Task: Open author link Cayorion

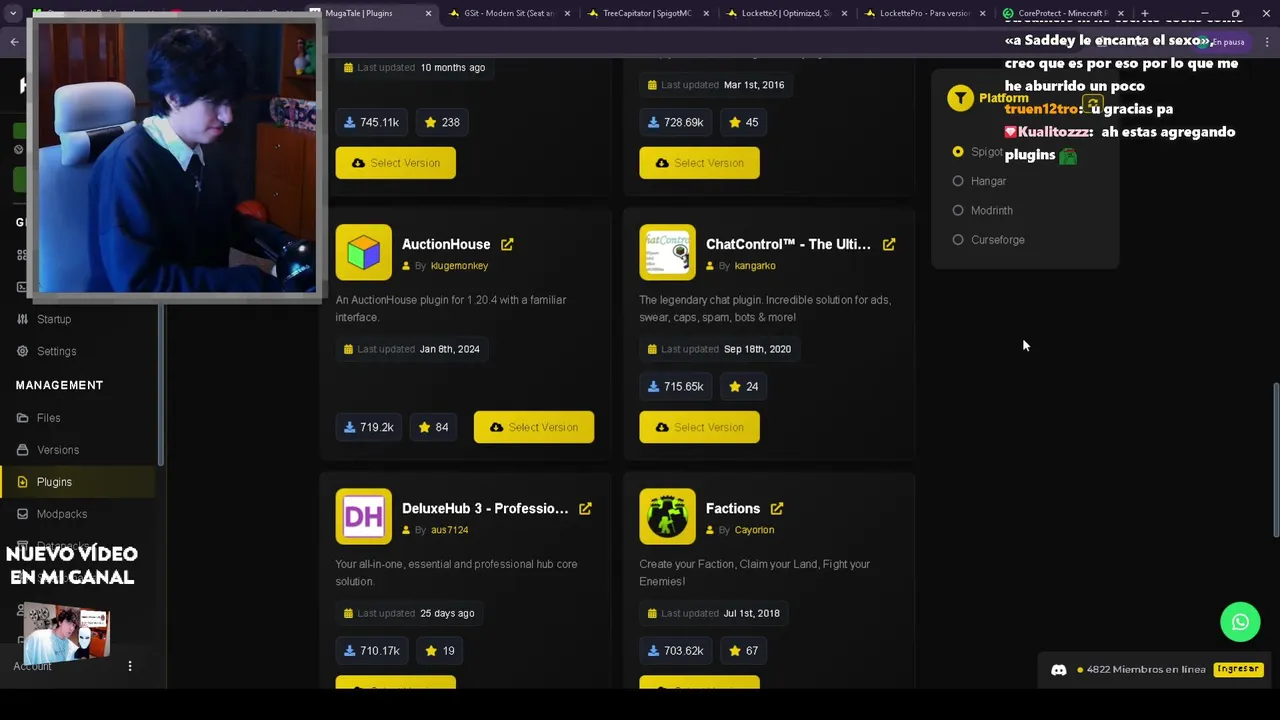Action: click(754, 530)
